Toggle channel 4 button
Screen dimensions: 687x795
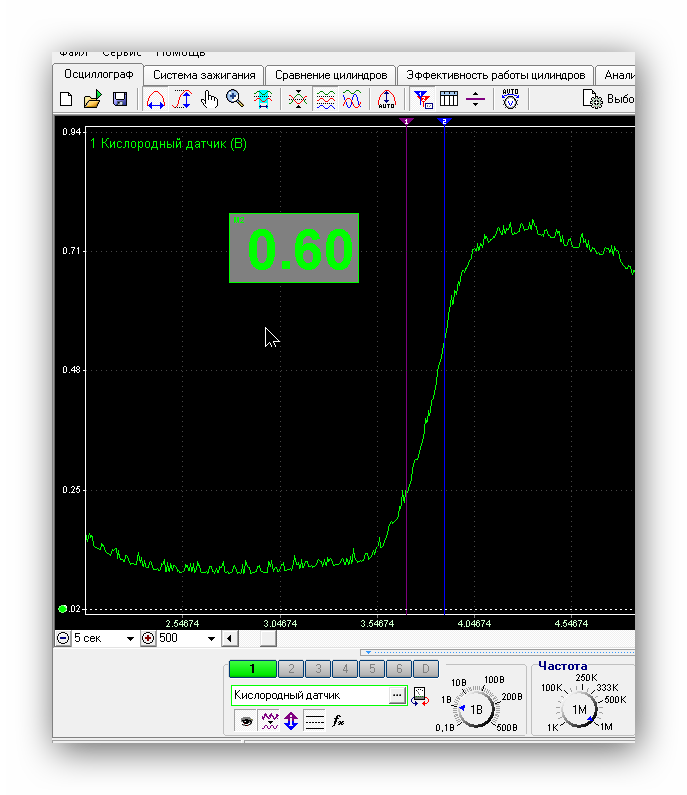pyautogui.click(x=345, y=669)
